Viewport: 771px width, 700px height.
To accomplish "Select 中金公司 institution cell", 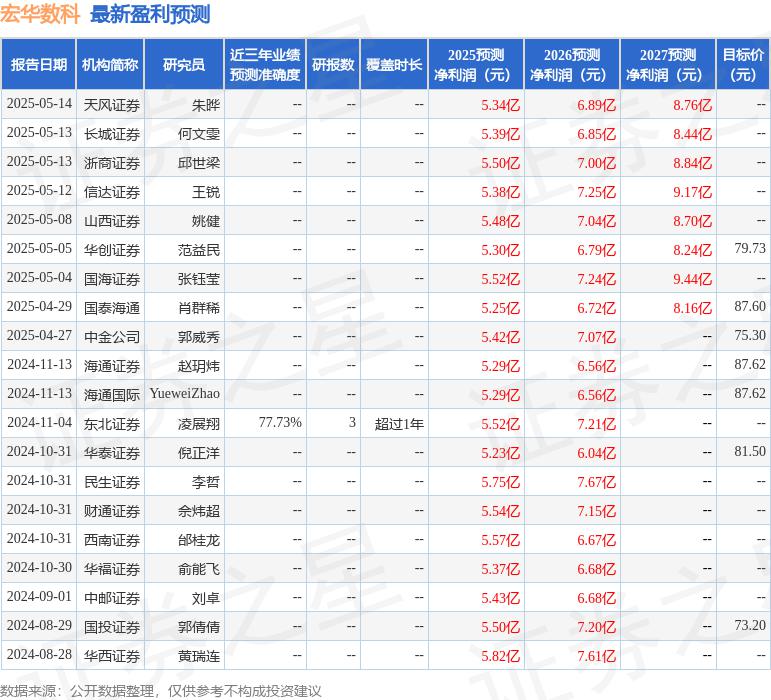I will [112, 337].
